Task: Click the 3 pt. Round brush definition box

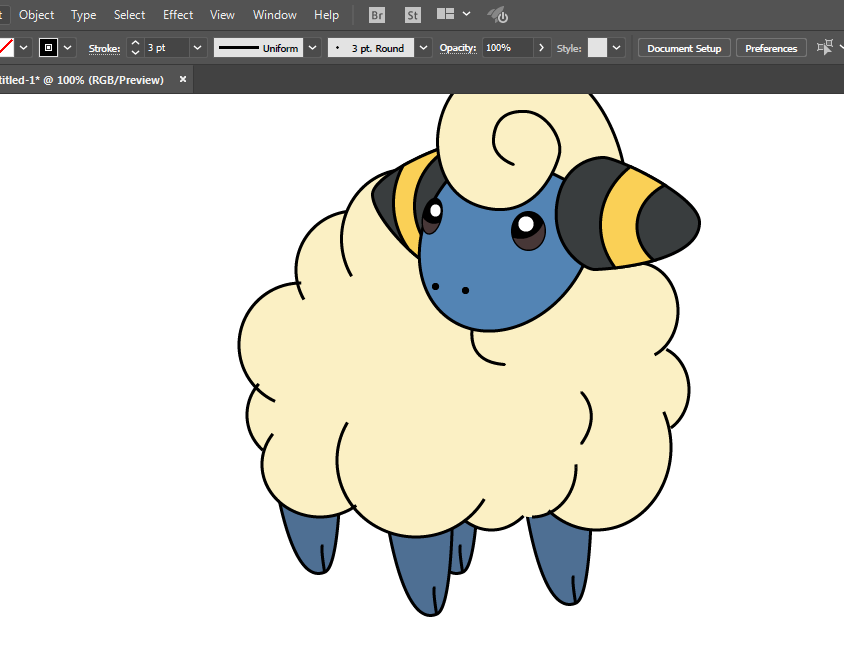Action: [x=371, y=48]
